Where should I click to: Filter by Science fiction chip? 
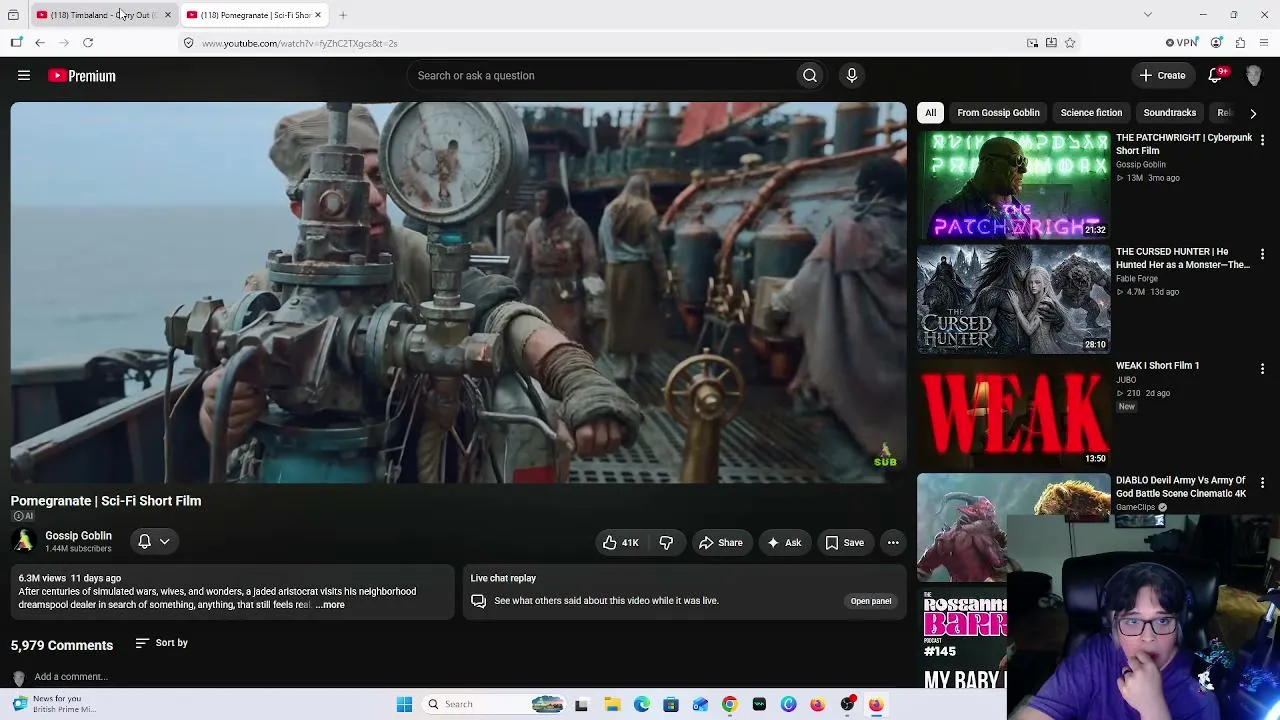1091,113
